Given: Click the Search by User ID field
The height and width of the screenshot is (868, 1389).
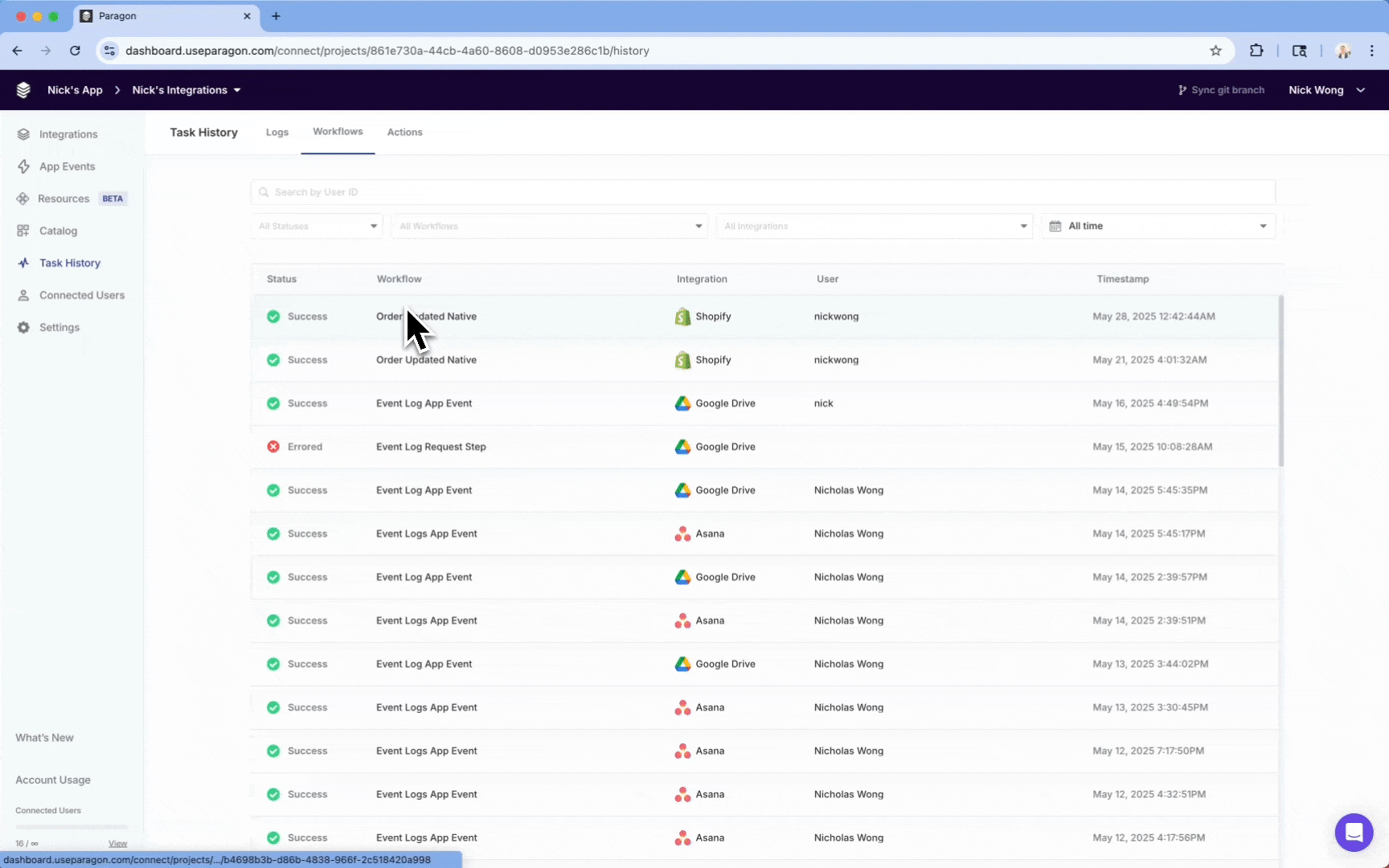Looking at the screenshot, I should (762, 192).
